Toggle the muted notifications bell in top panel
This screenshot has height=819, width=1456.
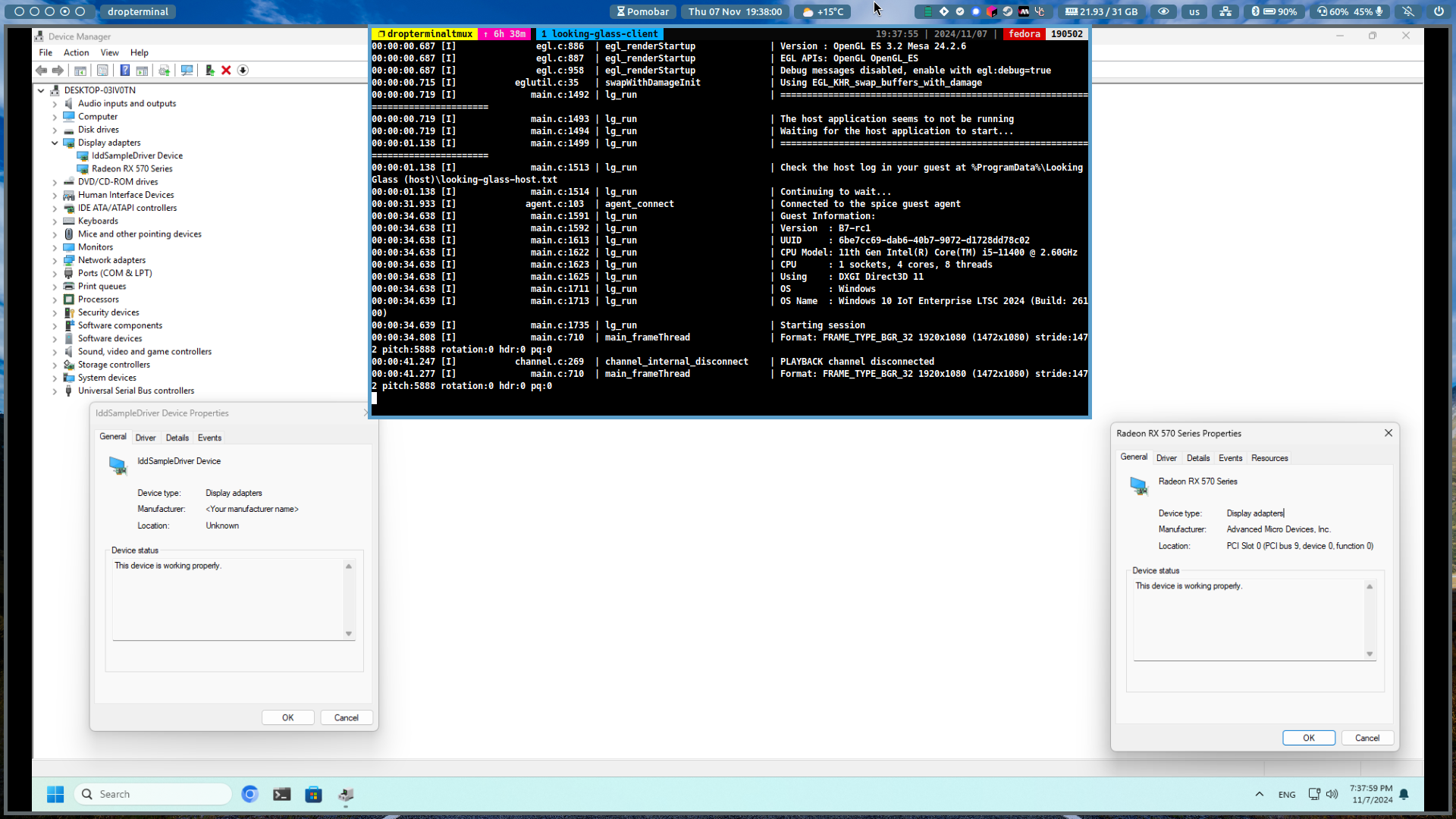coord(1408,11)
